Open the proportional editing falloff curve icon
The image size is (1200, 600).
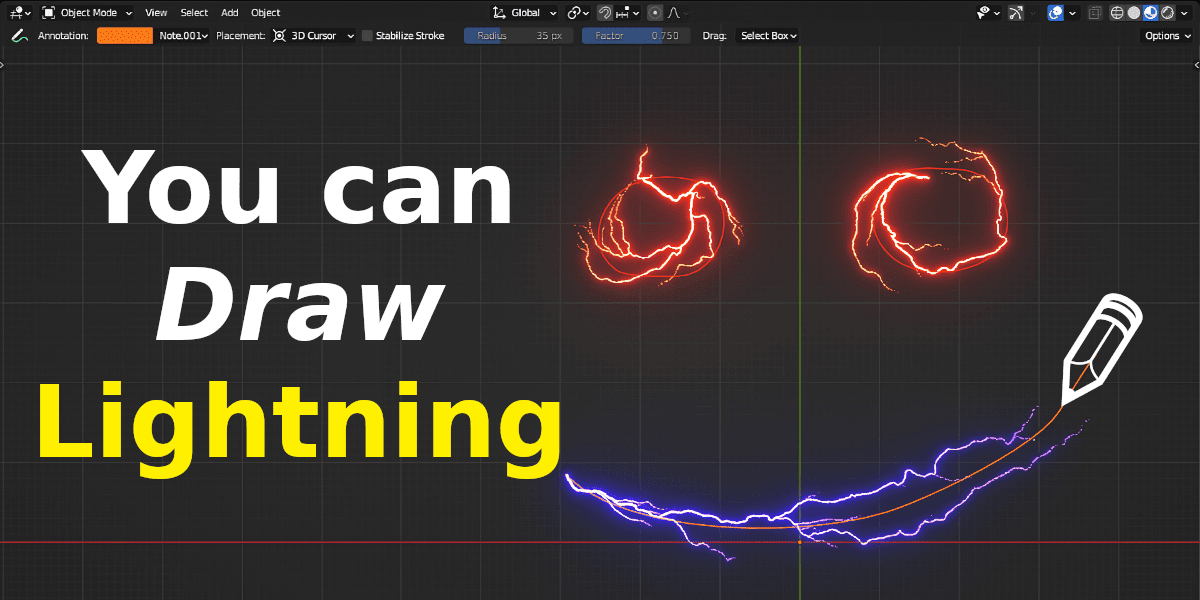[675, 13]
